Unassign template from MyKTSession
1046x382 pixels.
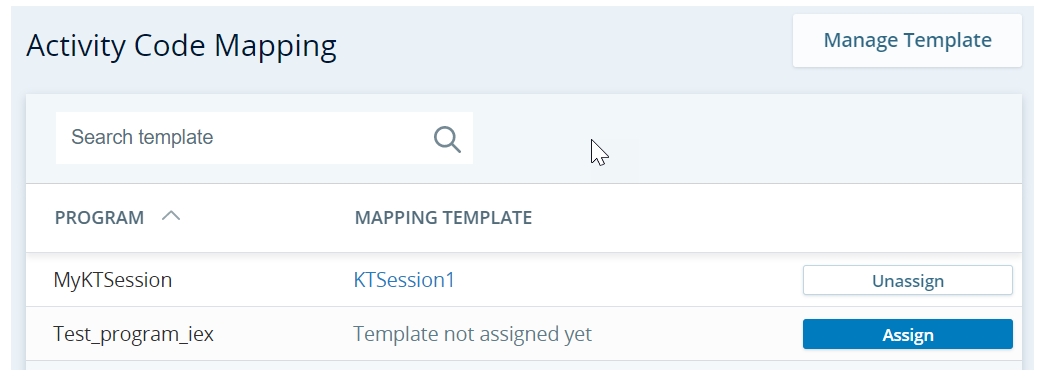point(907,281)
